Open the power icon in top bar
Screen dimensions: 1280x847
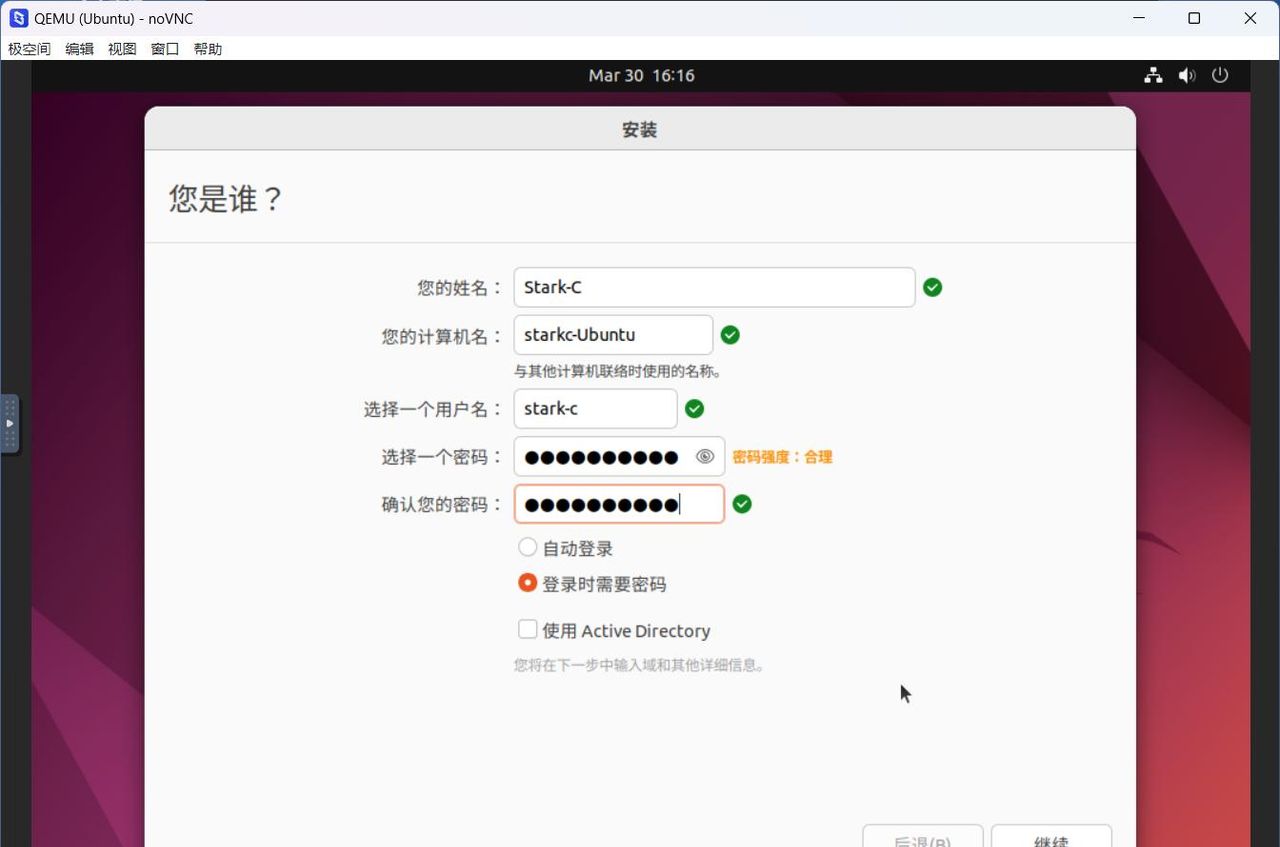[1219, 75]
